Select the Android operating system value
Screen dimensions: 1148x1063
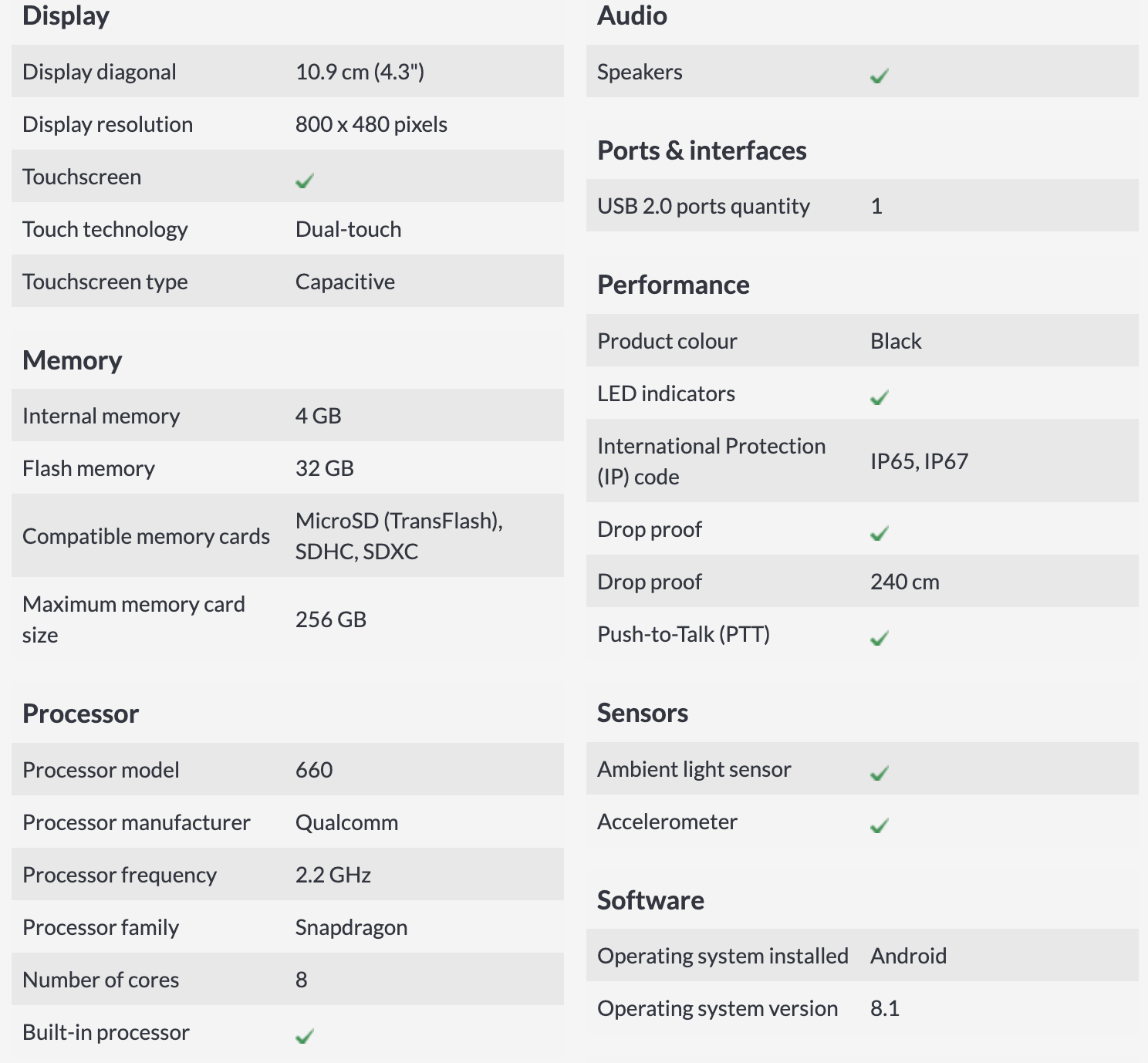pyautogui.click(x=909, y=956)
